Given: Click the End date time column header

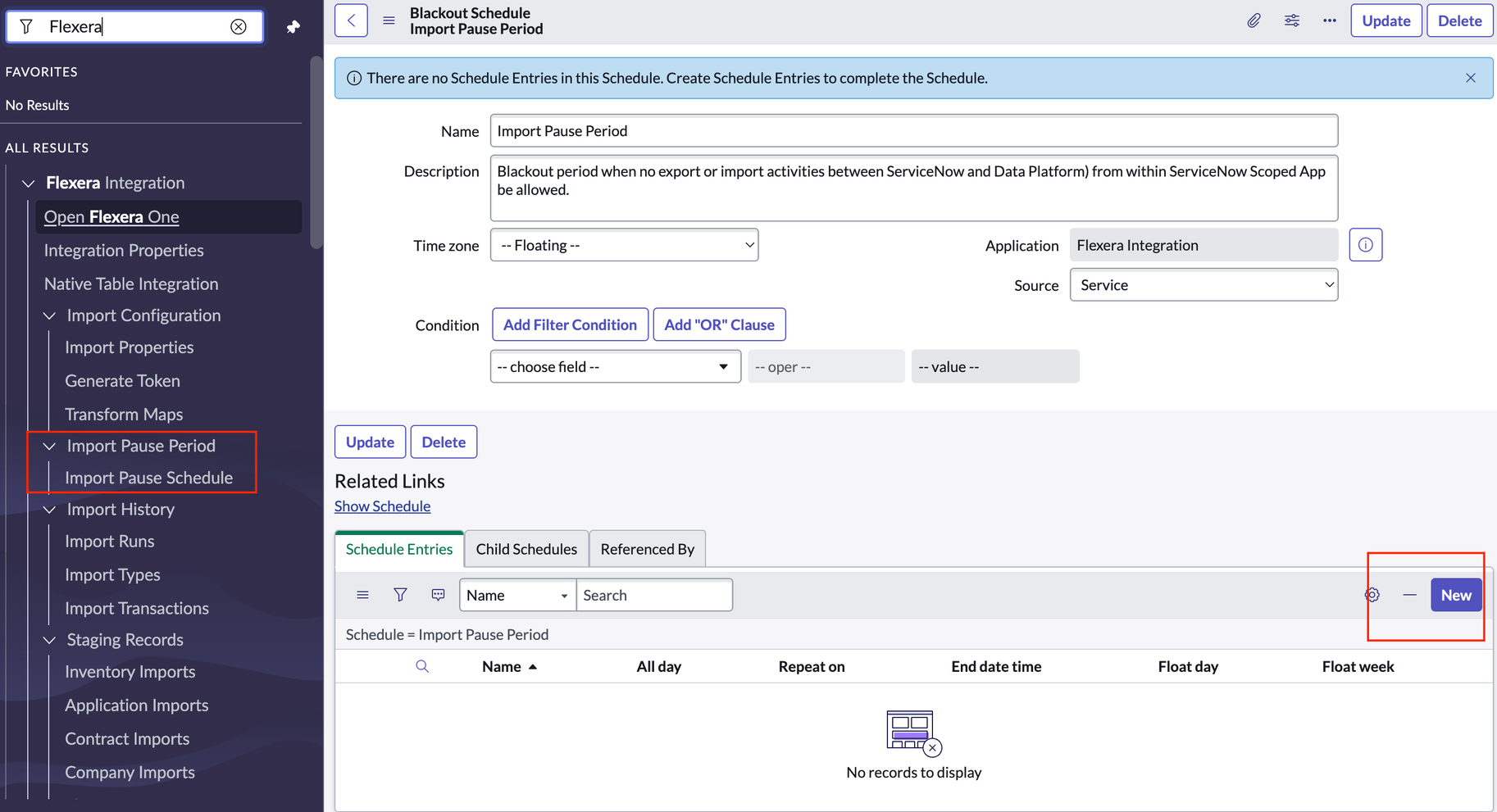Looking at the screenshot, I should [996, 666].
